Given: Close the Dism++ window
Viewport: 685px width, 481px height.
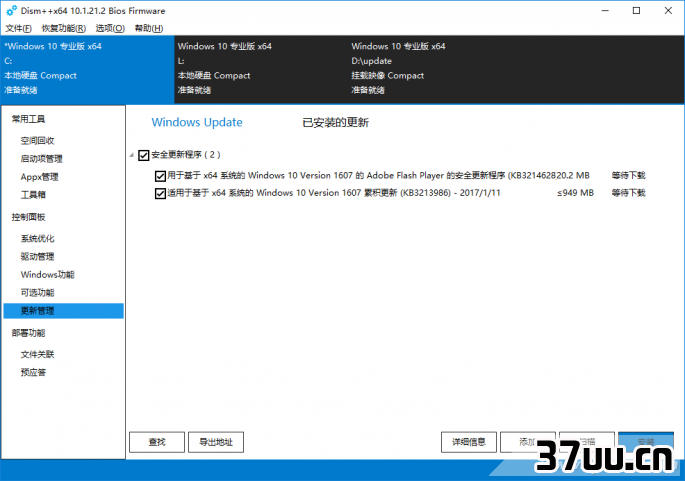Looking at the screenshot, I should 668,10.
